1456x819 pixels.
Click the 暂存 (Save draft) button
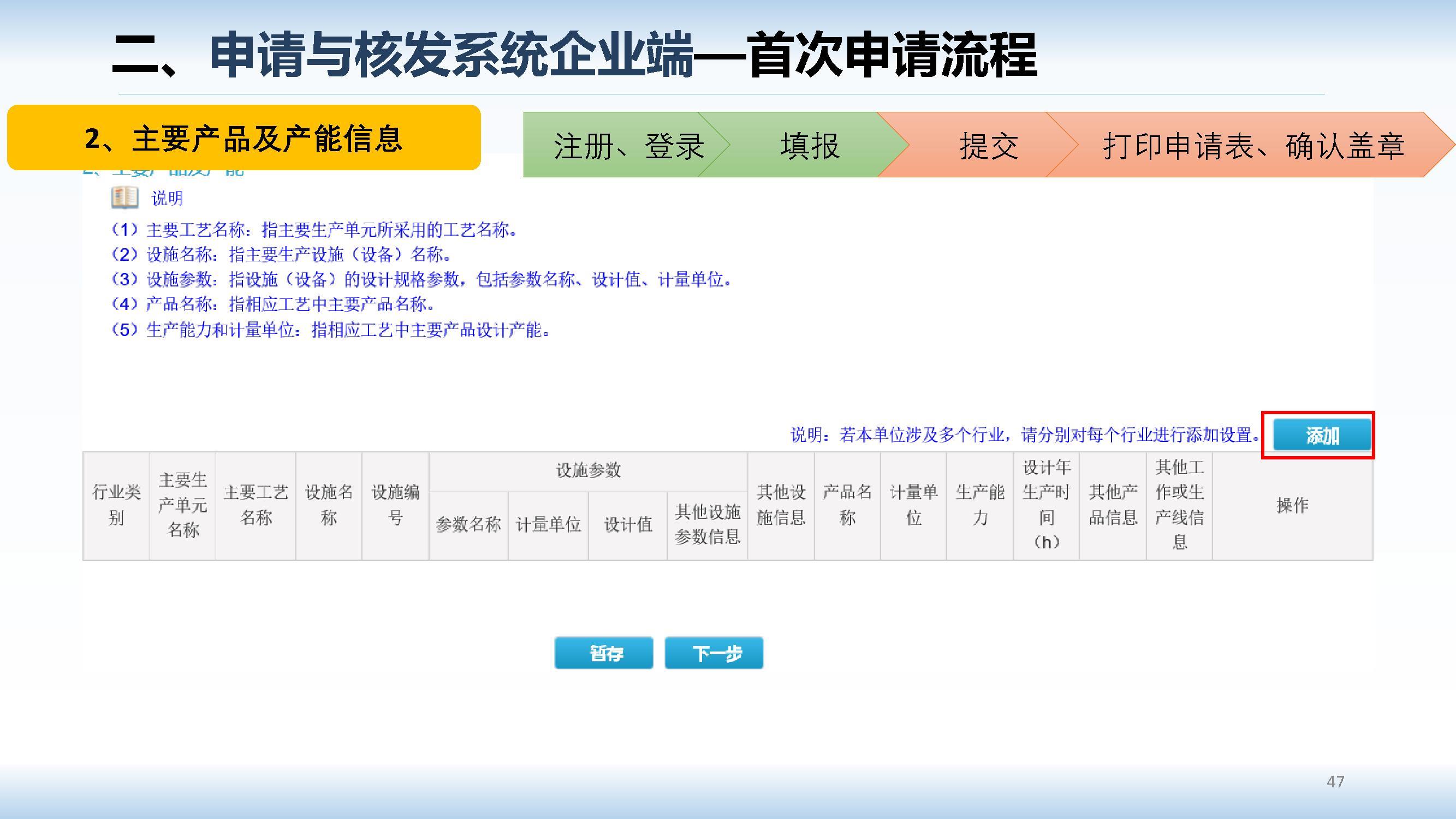click(604, 654)
